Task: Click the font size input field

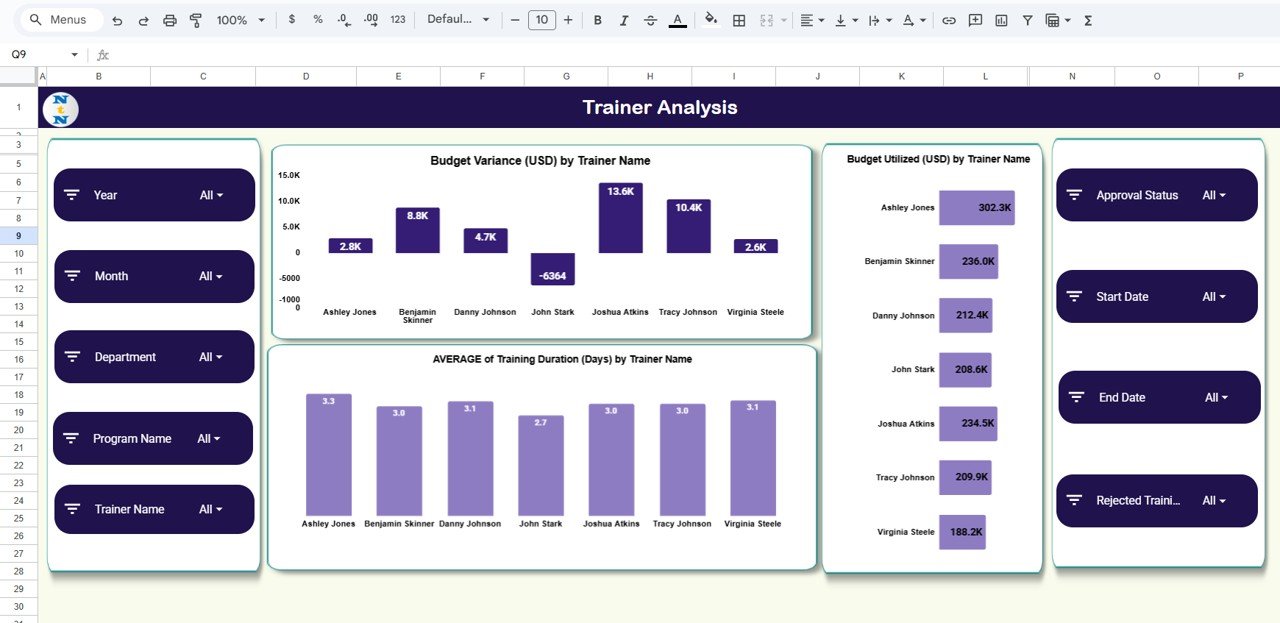Action: 541,20
